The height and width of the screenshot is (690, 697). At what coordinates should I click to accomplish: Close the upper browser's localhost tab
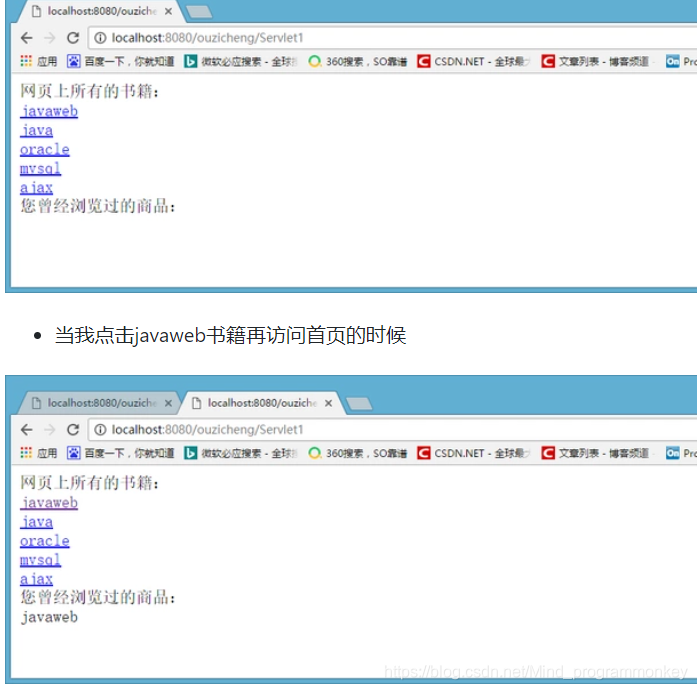[x=168, y=11]
